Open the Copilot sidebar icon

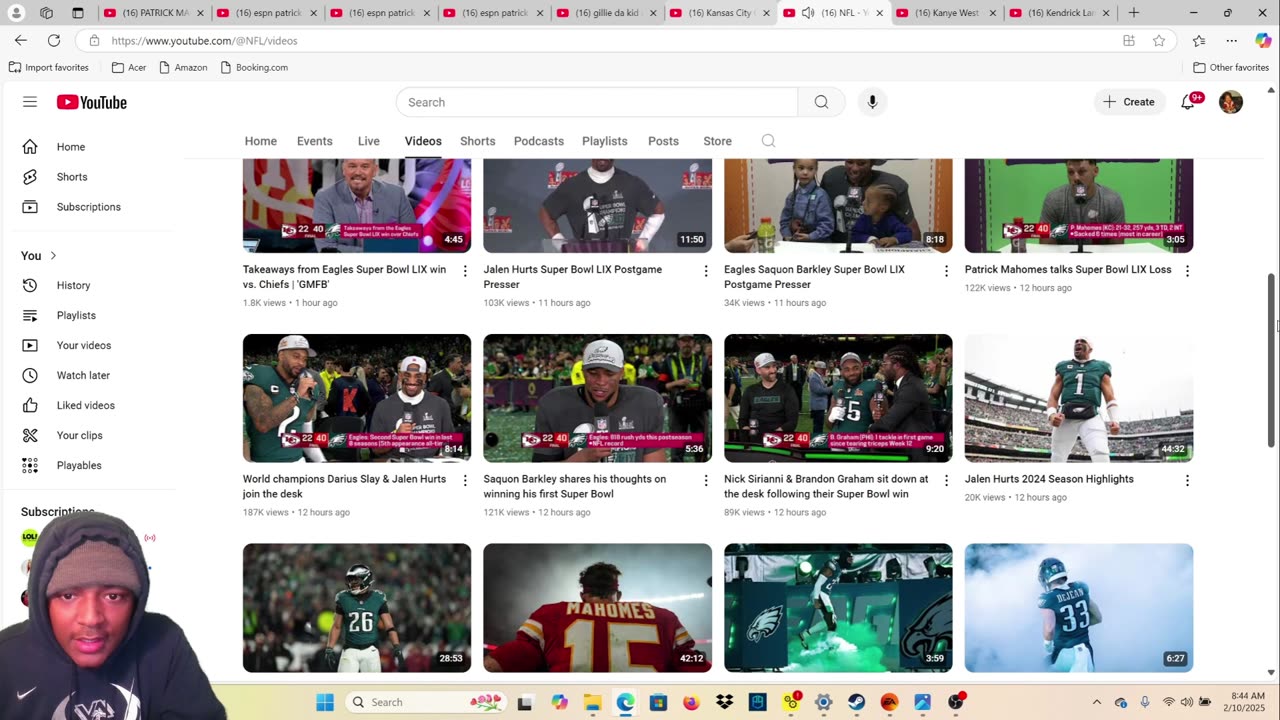click(x=1263, y=41)
